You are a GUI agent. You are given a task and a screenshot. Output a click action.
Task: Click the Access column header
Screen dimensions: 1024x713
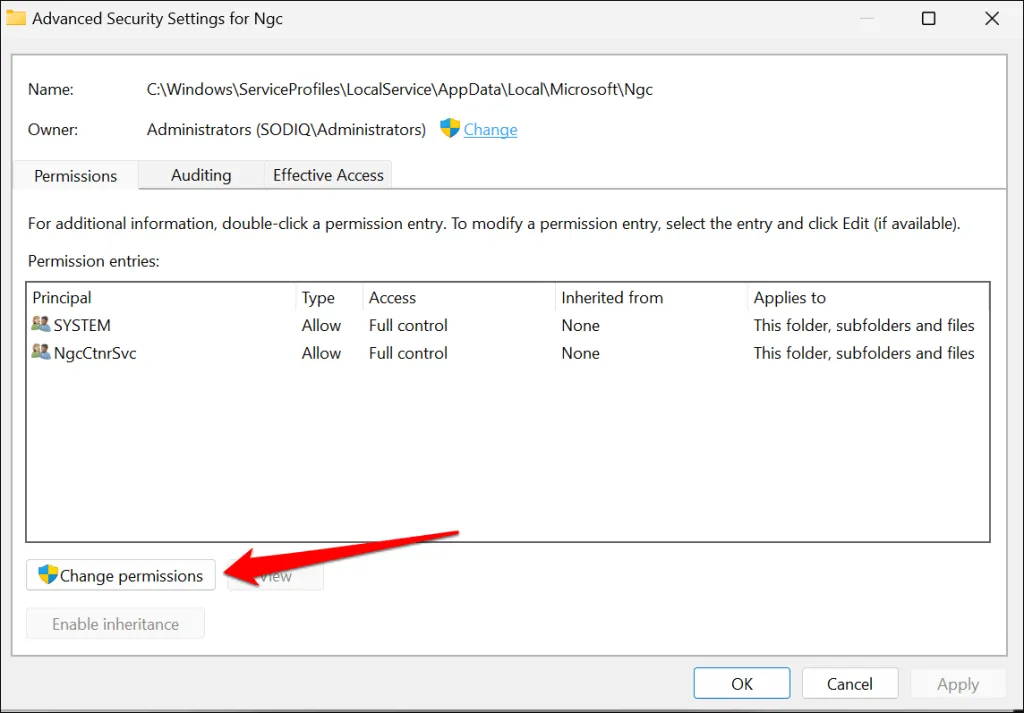click(392, 298)
